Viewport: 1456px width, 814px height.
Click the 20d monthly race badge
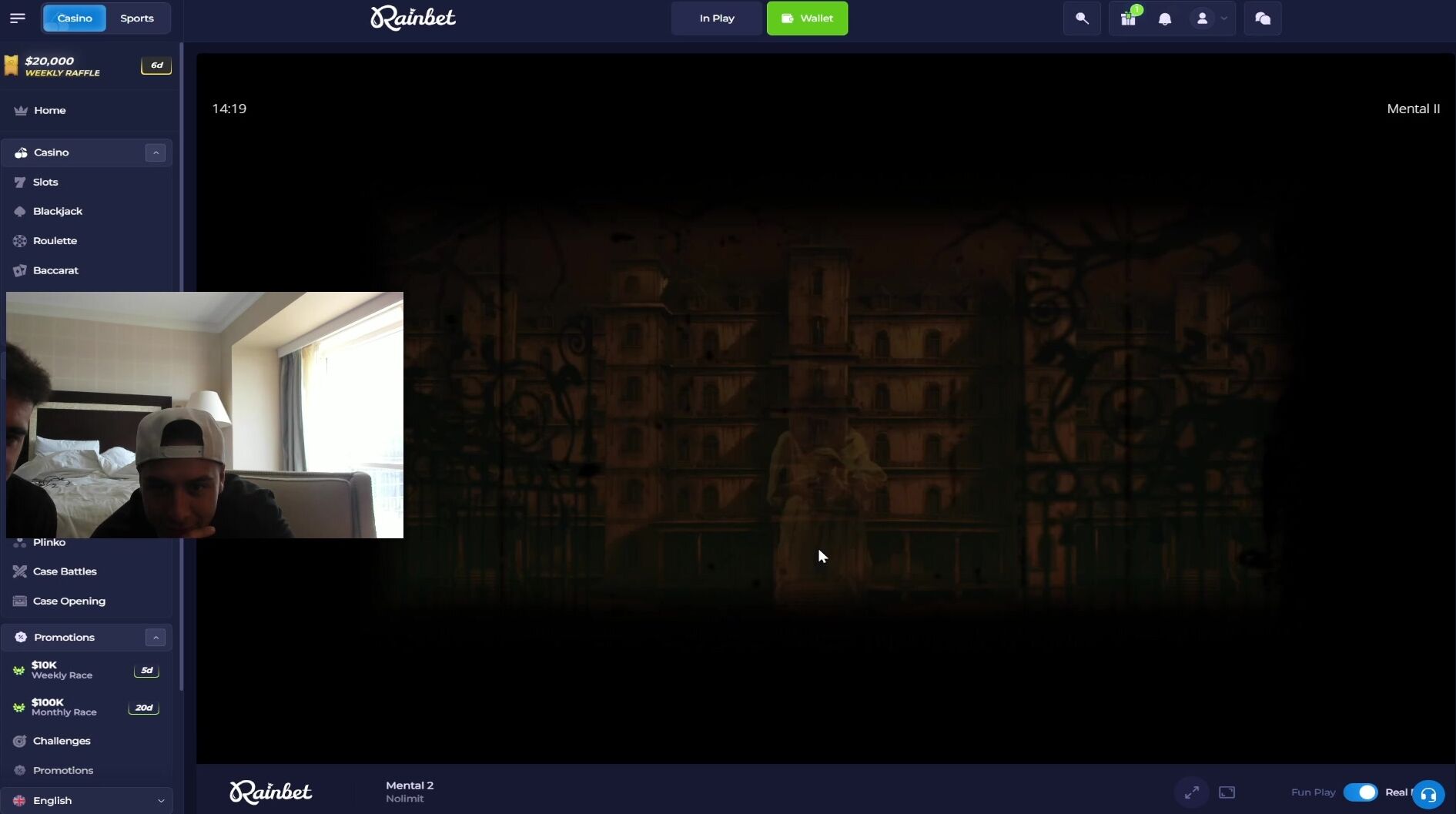[x=144, y=708]
